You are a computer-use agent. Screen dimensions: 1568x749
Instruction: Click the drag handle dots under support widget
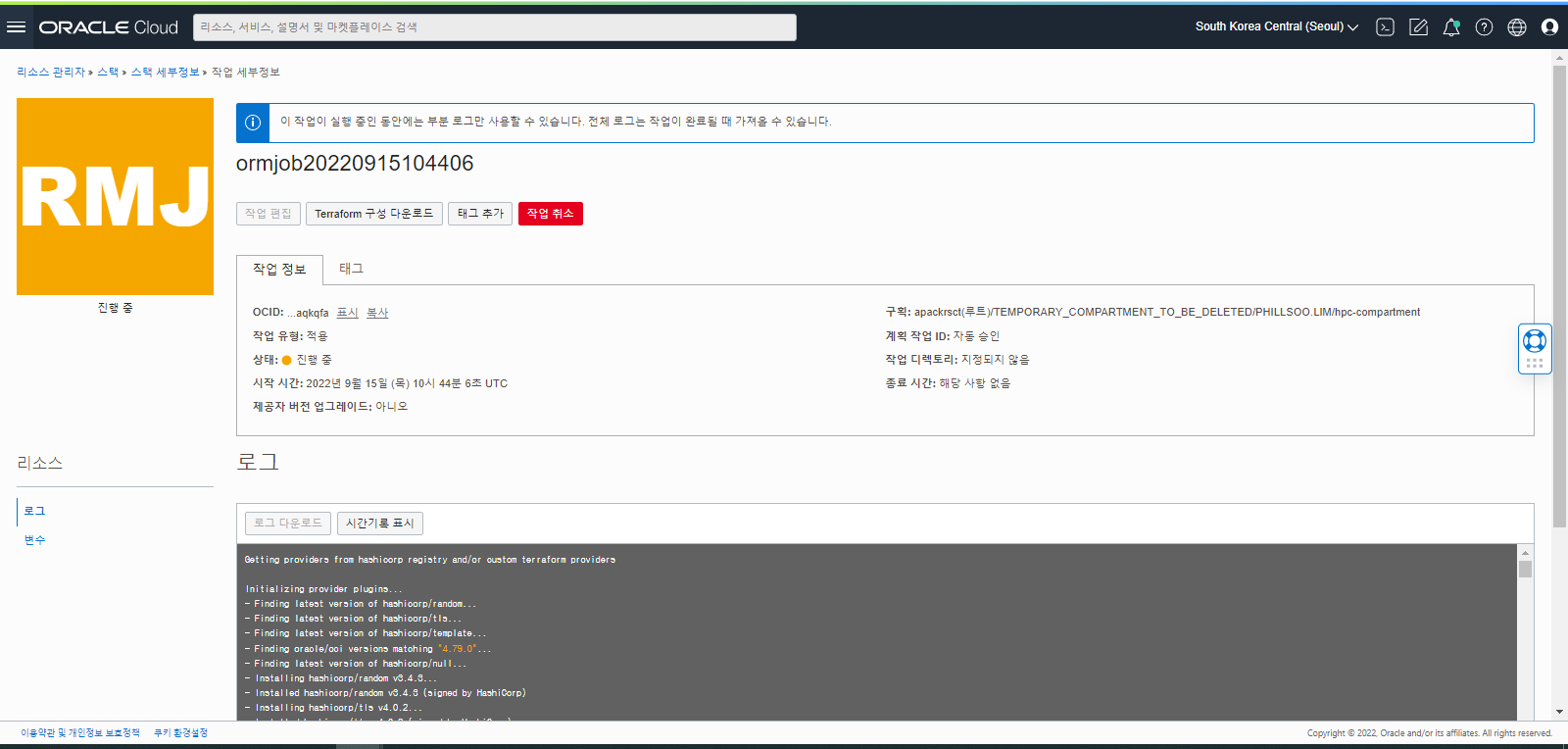[x=1535, y=364]
